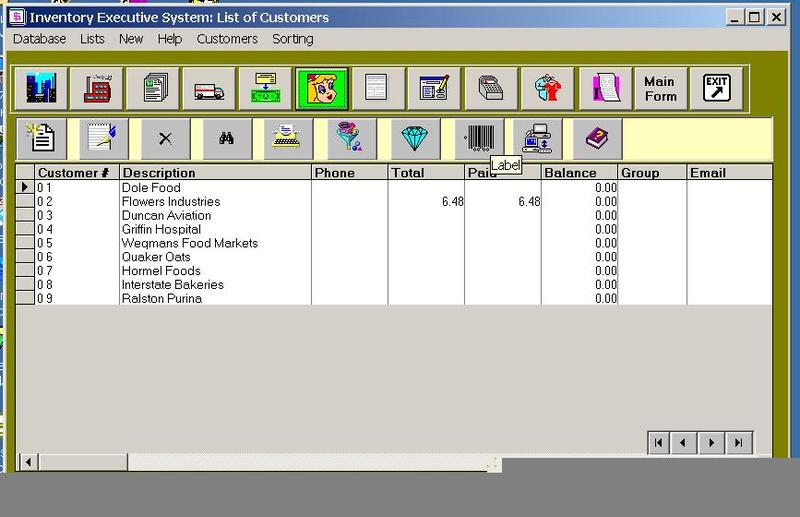Open the delivery truck icon

(209, 89)
